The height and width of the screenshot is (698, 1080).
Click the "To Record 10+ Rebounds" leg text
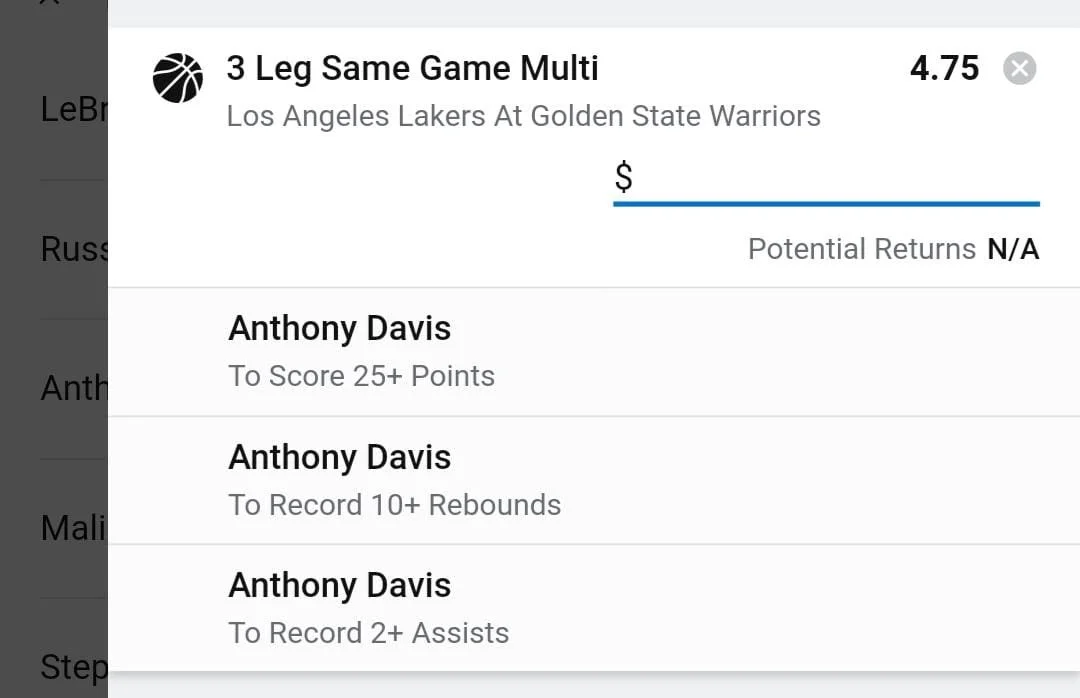(x=394, y=505)
